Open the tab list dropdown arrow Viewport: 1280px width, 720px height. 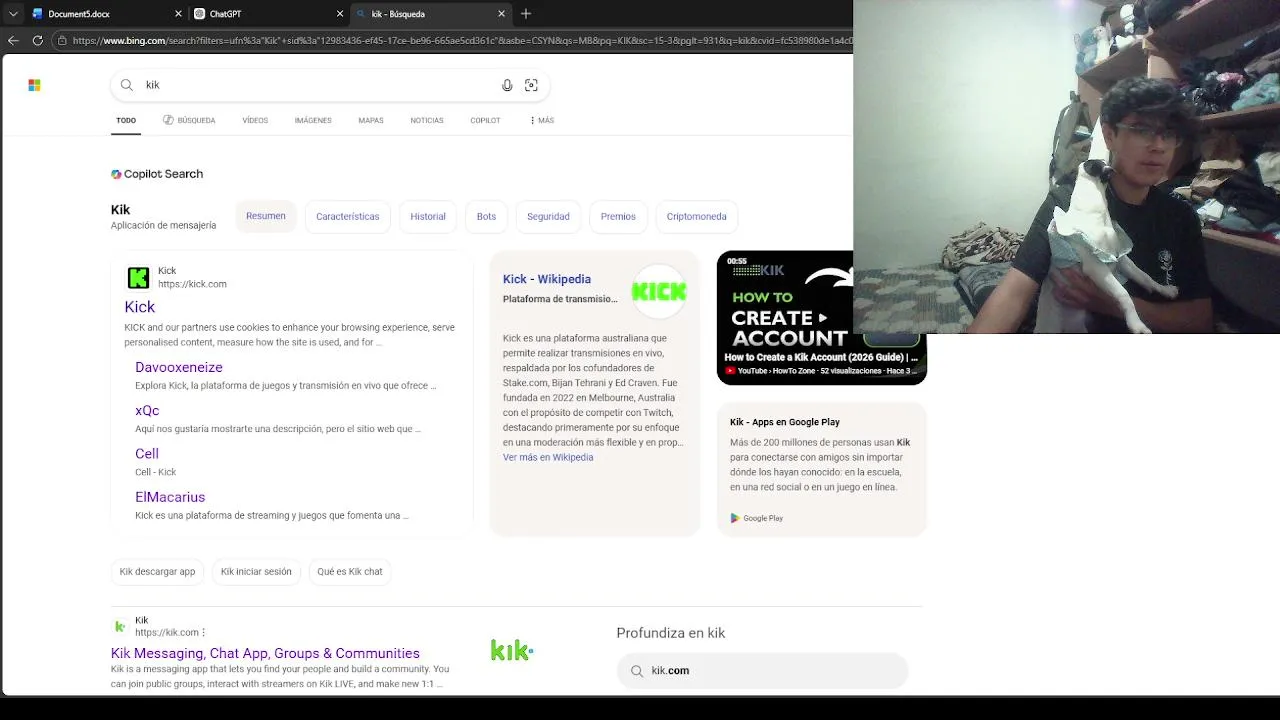[x=13, y=14]
